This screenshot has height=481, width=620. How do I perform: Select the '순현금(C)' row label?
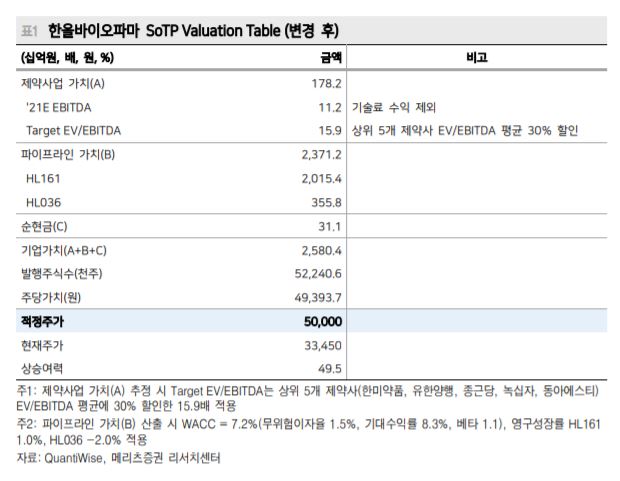coord(45,226)
